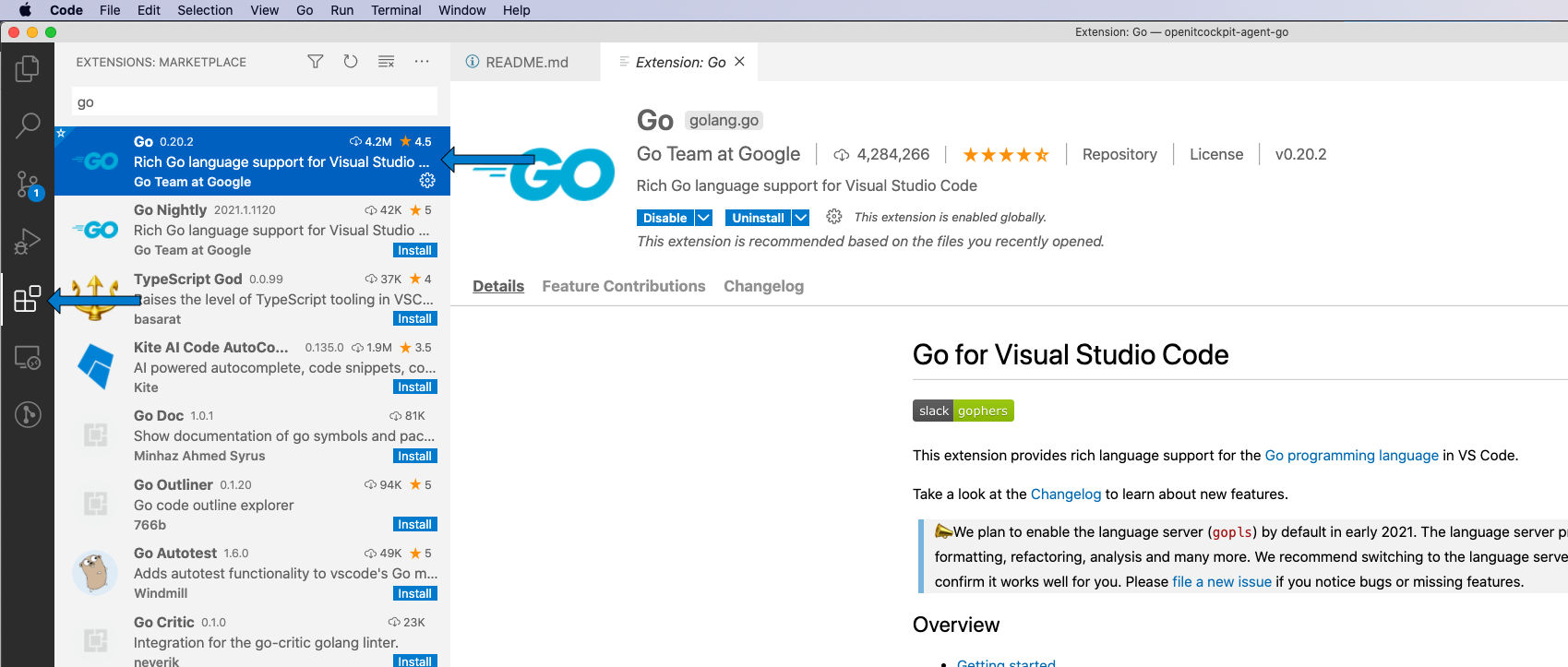Screen dimensions: 1568x667
Task: Click the Disable button
Action: pyautogui.click(x=665, y=218)
